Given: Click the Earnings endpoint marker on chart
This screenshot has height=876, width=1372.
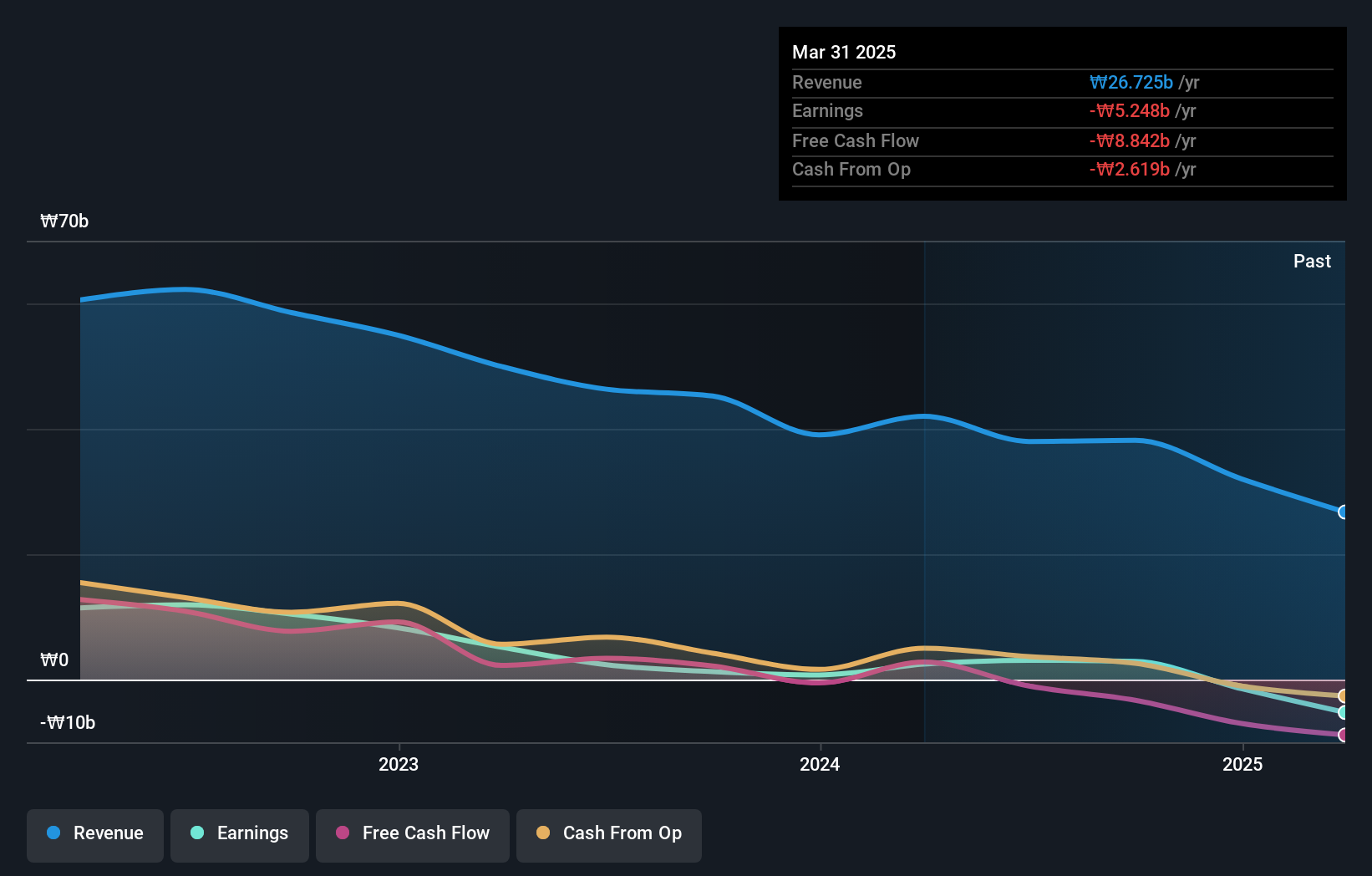Looking at the screenshot, I should click(1343, 712).
